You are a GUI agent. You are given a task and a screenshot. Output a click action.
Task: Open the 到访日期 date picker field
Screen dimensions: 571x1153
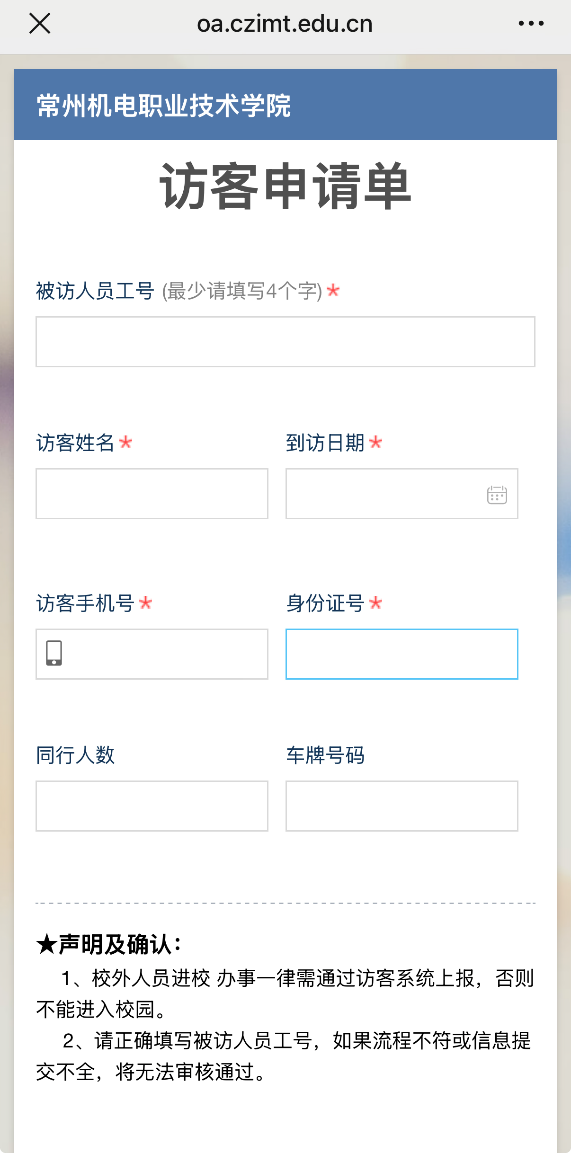[401, 493]
